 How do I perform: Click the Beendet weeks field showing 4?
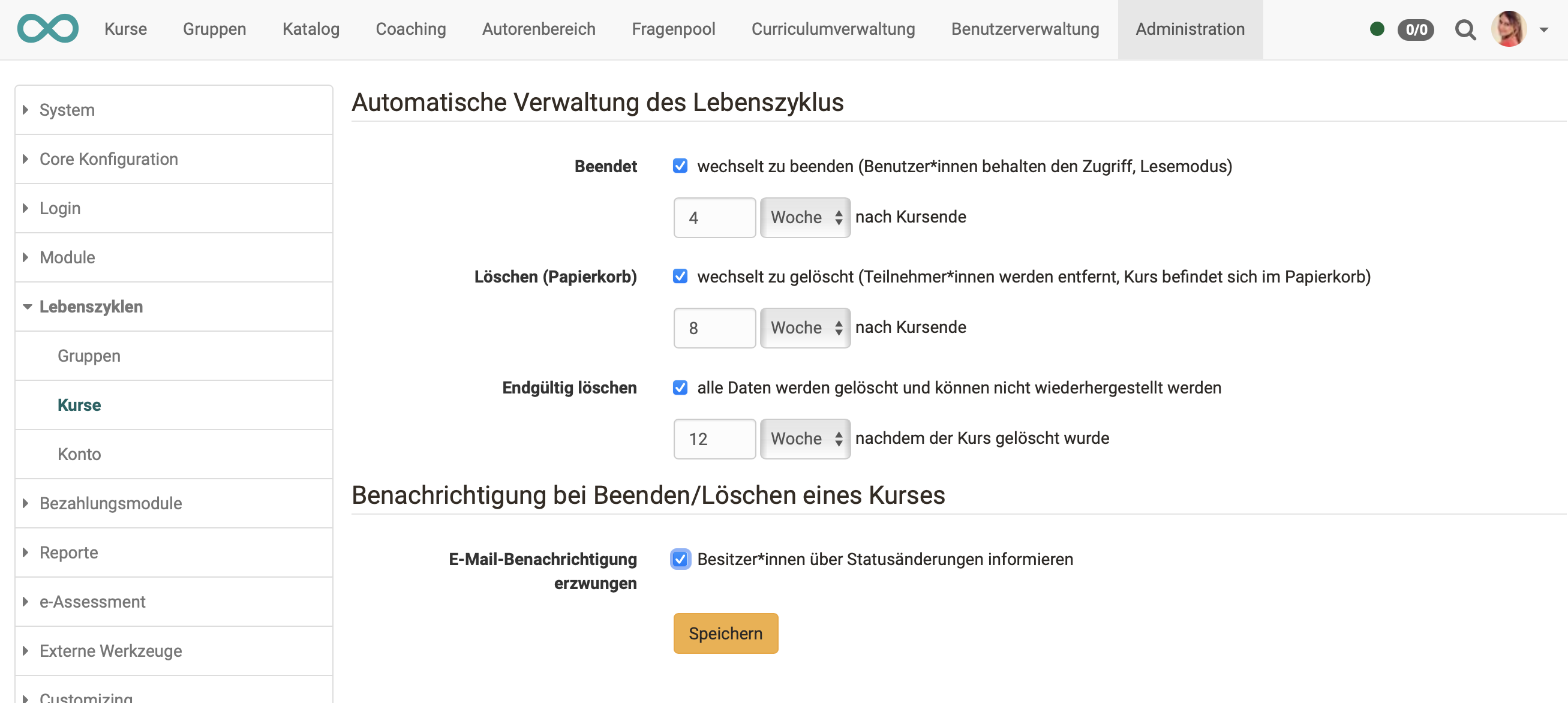(x=714, y=217)
